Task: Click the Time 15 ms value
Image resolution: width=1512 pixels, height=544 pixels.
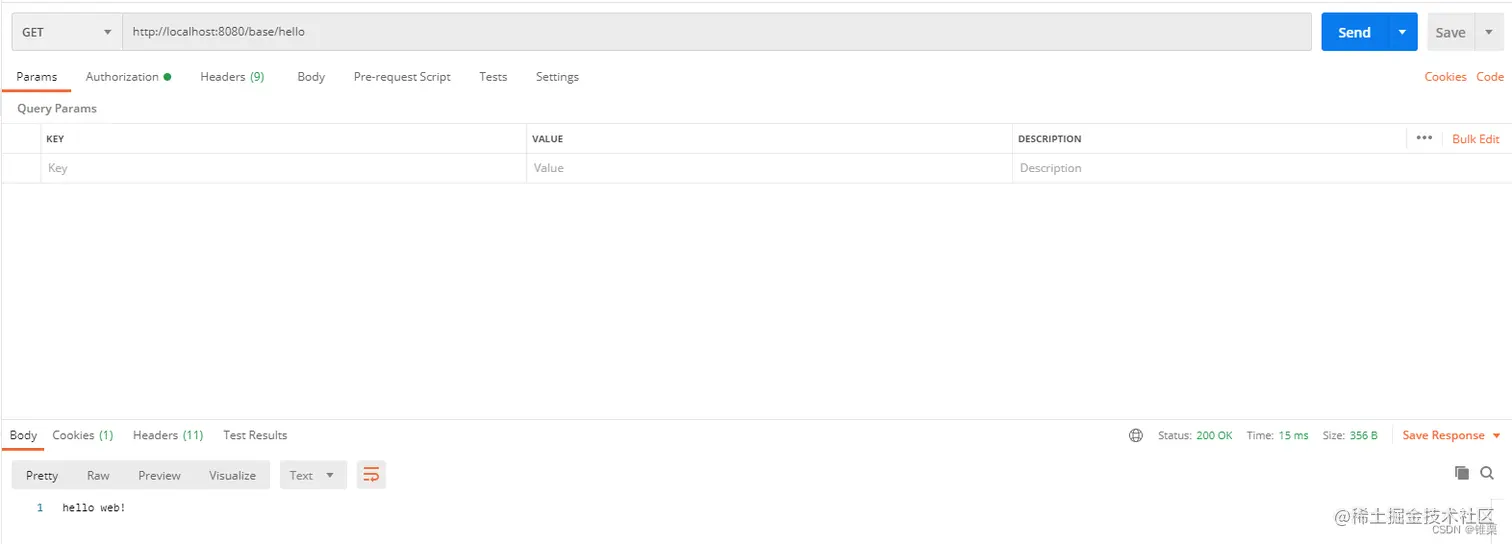Action: pyautogui.click(x=1292, y=435)
